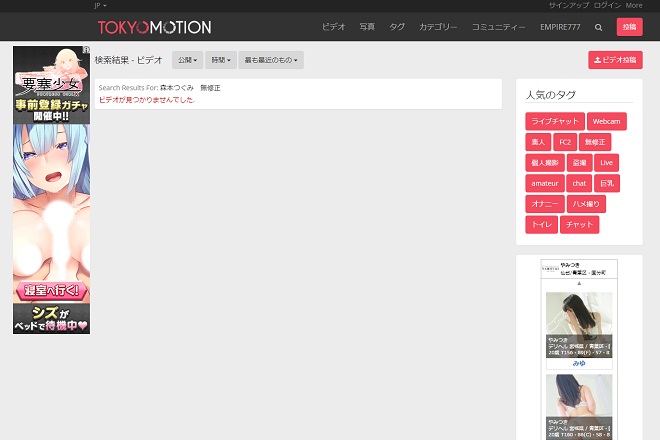
Task: Click the upload icon on ビデオ投稿 button
Action: coord(597,60)
